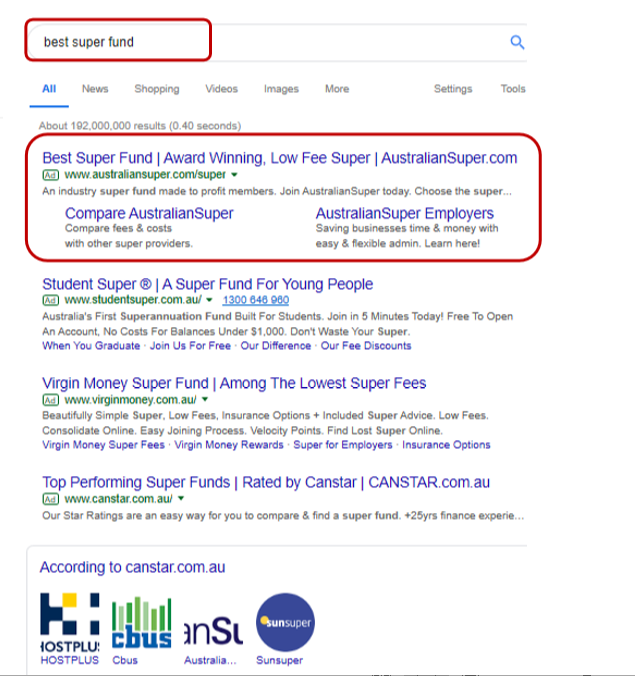Click the phone number 1300 646 960
Viewport: 635px width, 676px height.
[x=256, y=300]
